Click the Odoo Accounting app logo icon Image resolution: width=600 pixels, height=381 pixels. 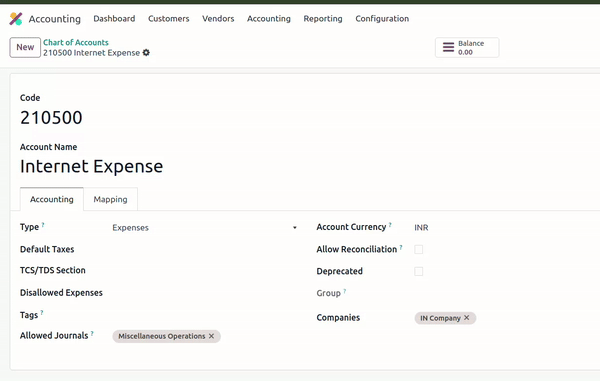click(16, 19)
